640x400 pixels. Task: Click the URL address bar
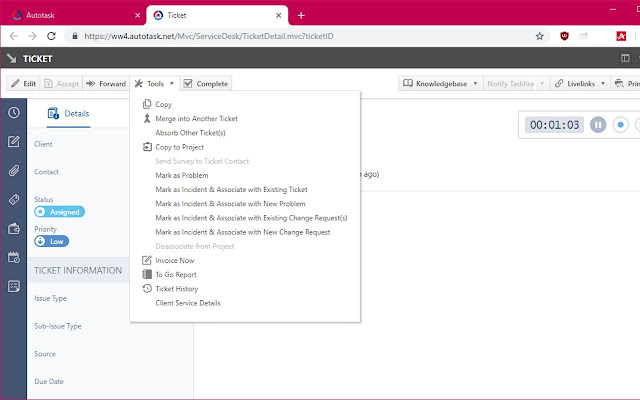coord(307,36)
